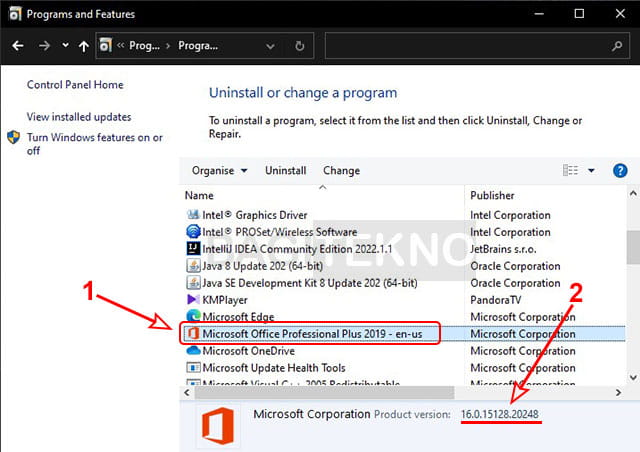640x452 pixels.
Task: Minimize the Programs and Features window
Action: click(539, 13)
